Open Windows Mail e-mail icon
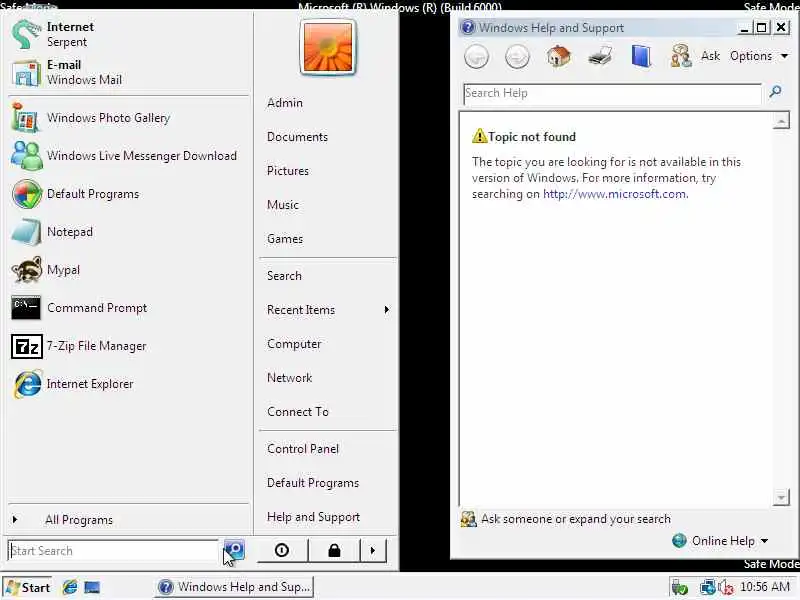Screen dimensions: 800x600 click(26, 72)
